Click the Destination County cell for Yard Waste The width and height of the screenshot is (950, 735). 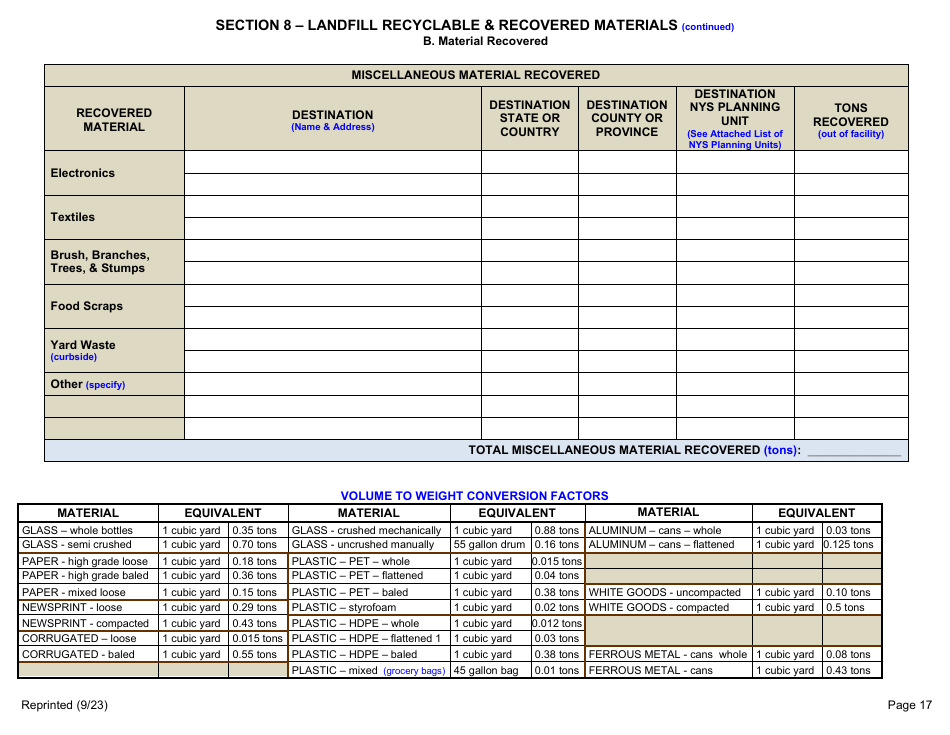[627, 348]
